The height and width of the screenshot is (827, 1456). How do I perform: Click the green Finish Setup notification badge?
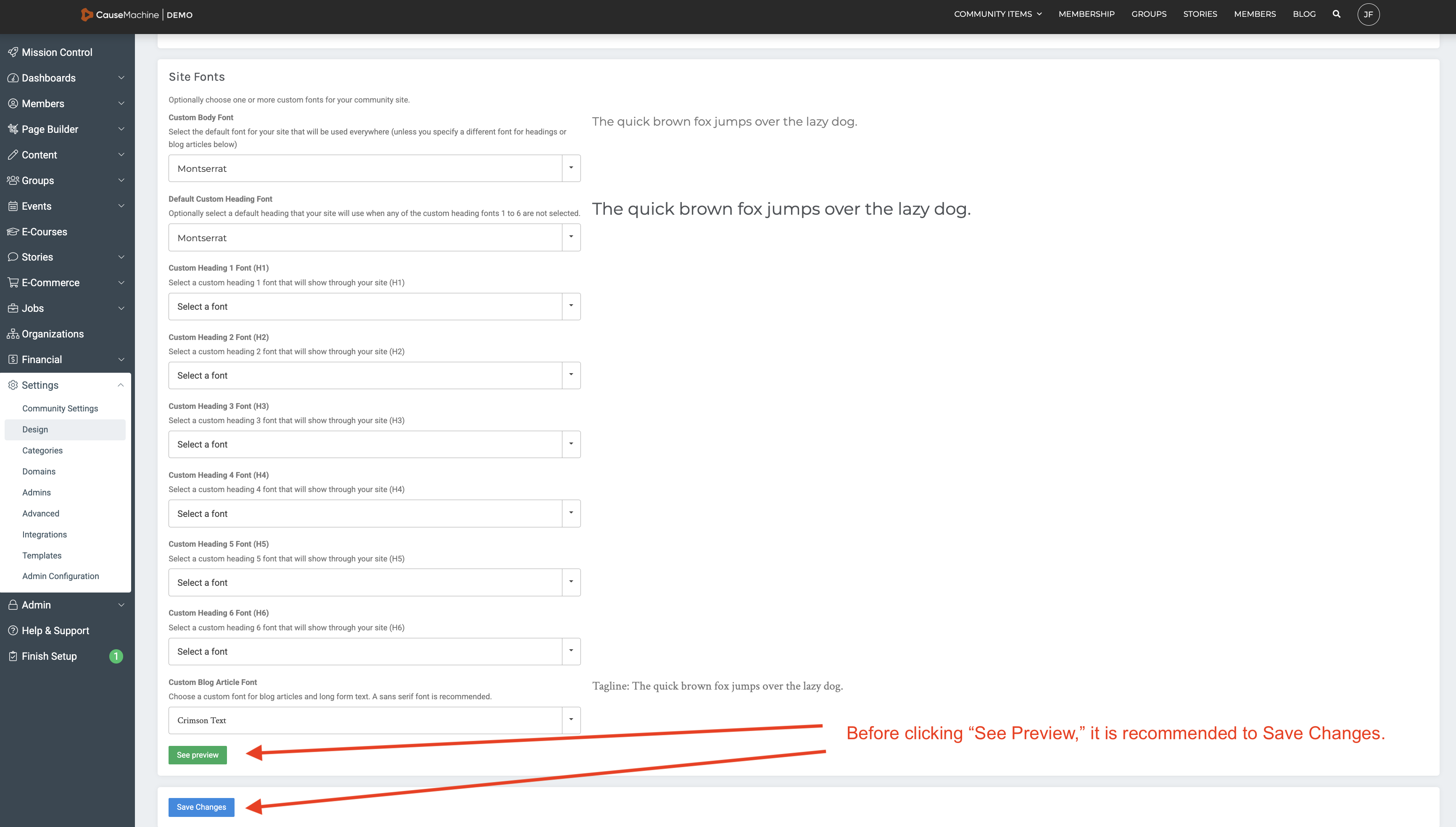[116, 656]
